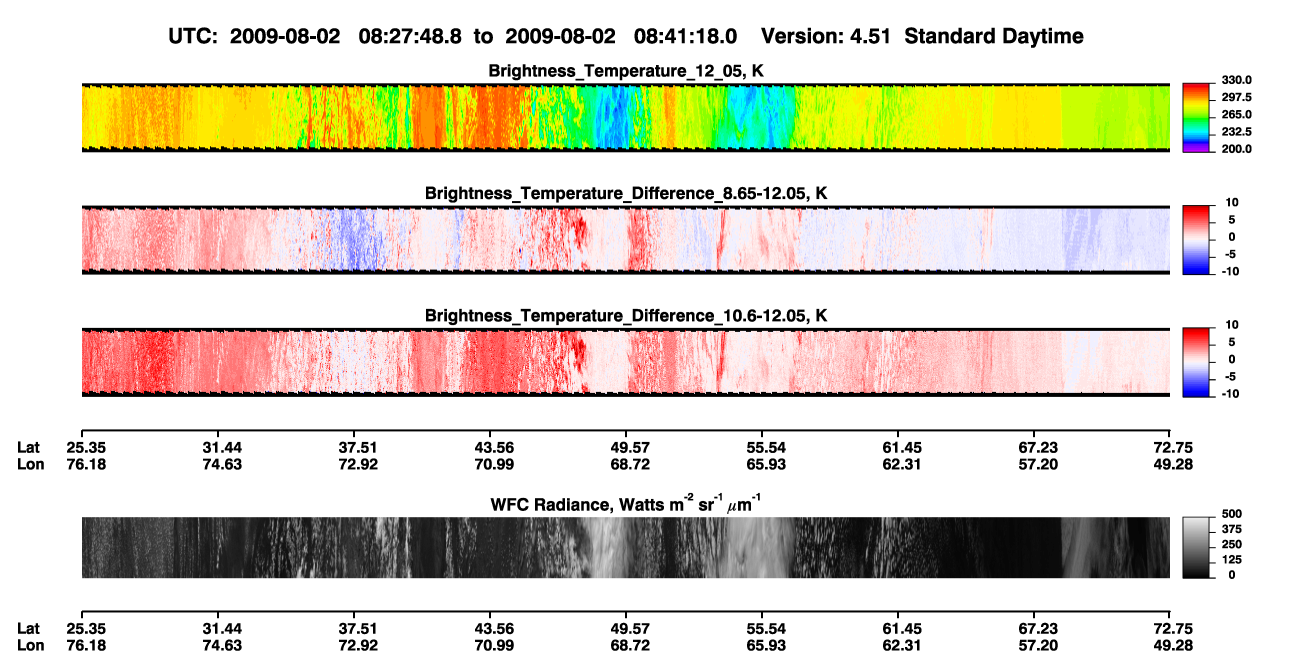Click the '232.5' color bar tick label

pyautogui.click(x=1236, y=132)
